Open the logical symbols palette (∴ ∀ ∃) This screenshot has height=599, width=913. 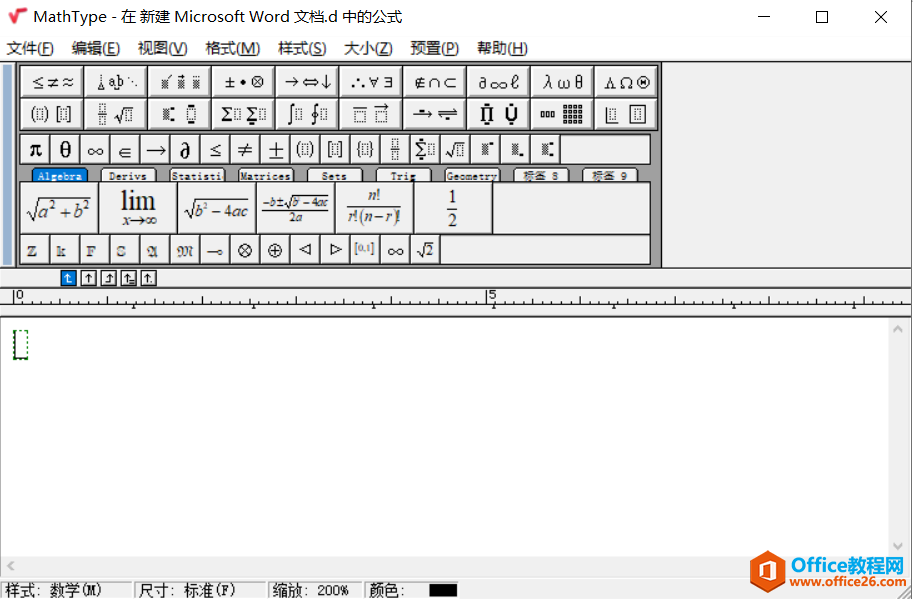click(371, 82)
